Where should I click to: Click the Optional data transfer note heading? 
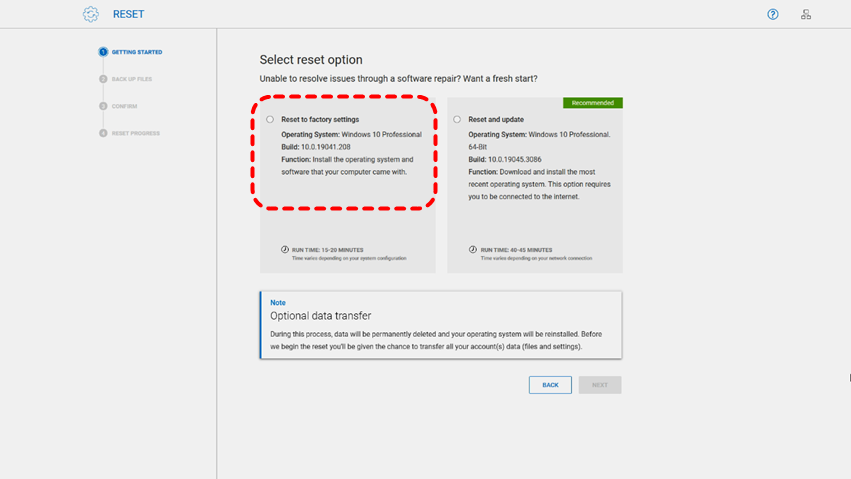(x=320, y=316)
